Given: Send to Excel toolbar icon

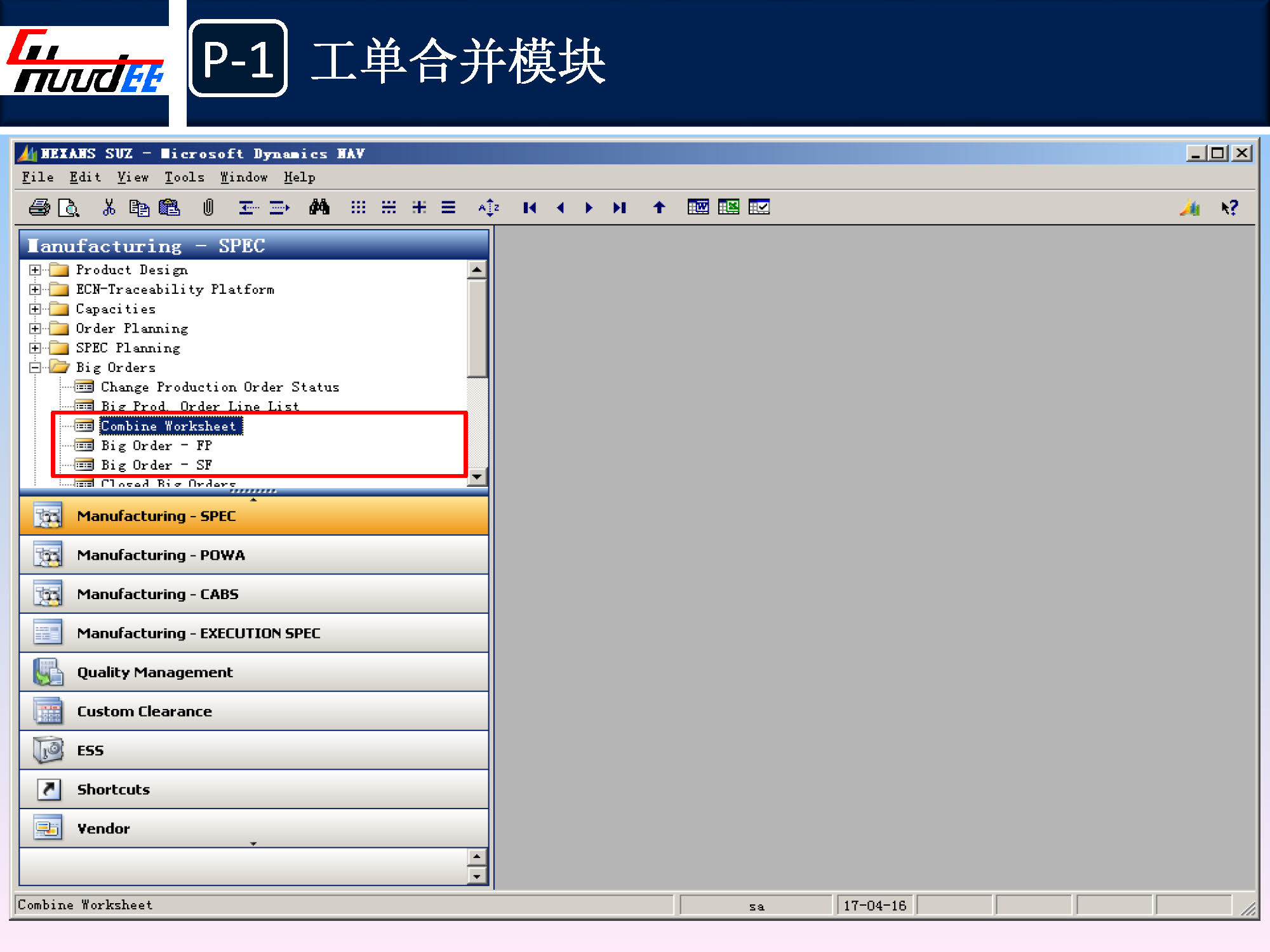Looking at the screenshot, I should click(728, 207).
